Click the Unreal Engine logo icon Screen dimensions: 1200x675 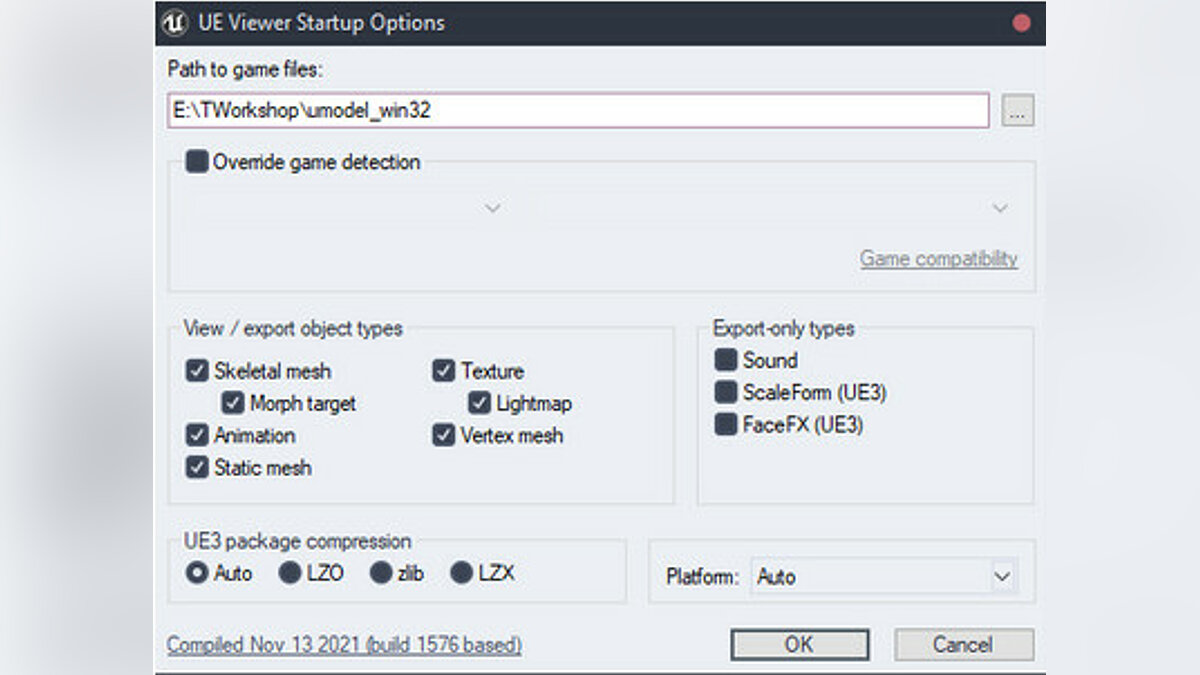[174, 23]
